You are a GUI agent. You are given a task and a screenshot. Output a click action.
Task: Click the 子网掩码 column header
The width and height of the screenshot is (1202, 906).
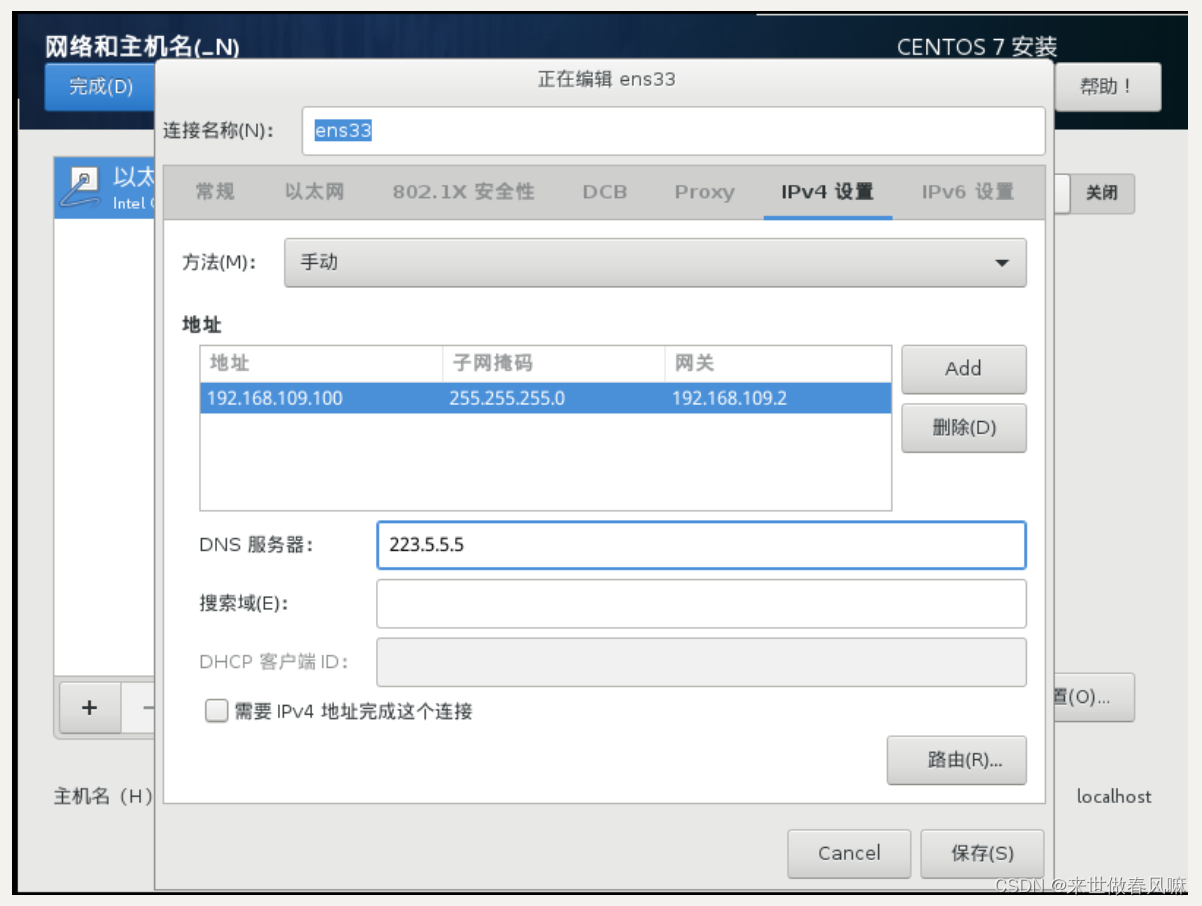tap(553, 364)
